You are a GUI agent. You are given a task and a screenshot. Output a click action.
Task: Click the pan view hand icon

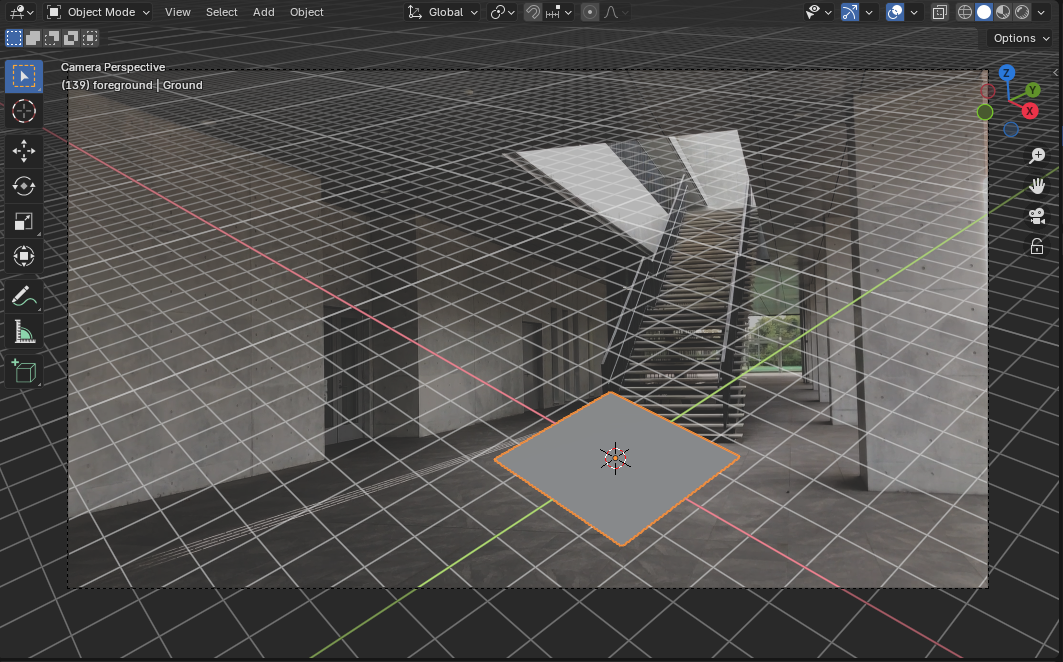pos(1037,186)
